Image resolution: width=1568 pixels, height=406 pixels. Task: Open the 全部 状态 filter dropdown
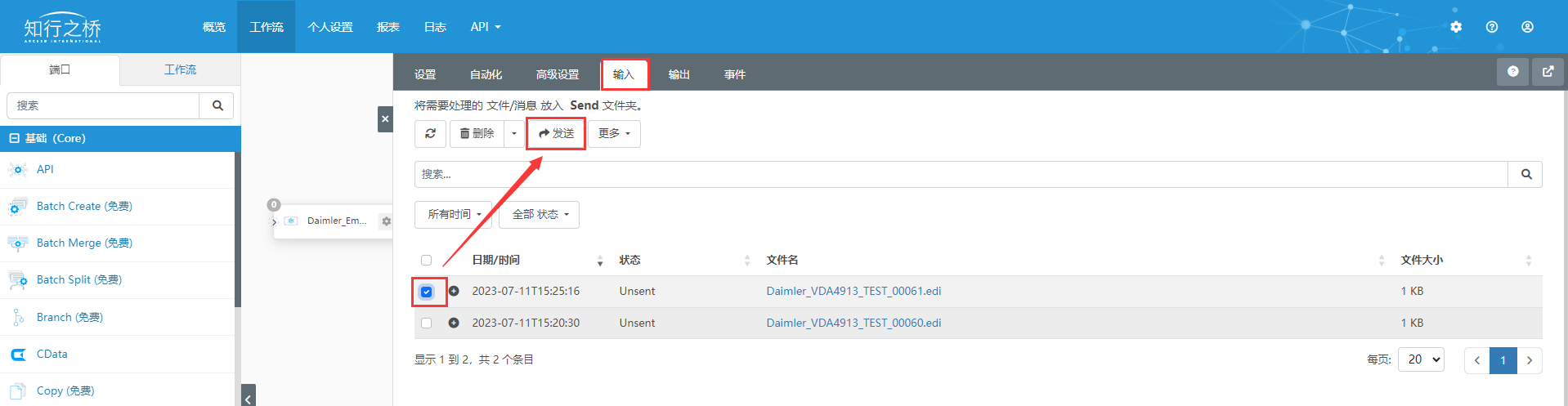point(540,215)
